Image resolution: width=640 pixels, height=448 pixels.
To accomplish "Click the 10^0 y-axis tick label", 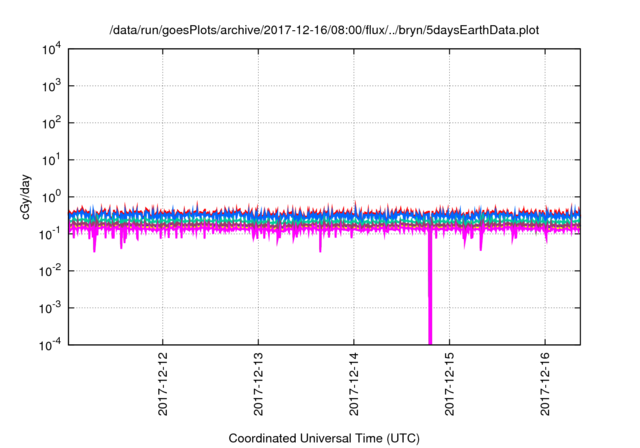I will click(52, 197).
